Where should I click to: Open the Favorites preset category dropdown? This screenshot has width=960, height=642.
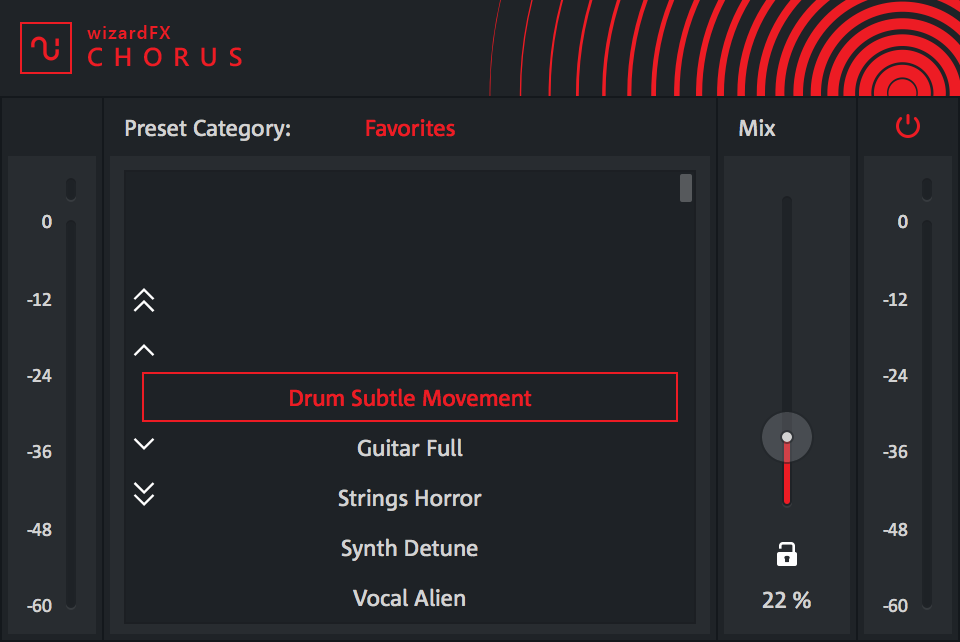pyautogui.click(x=410, y=128)
